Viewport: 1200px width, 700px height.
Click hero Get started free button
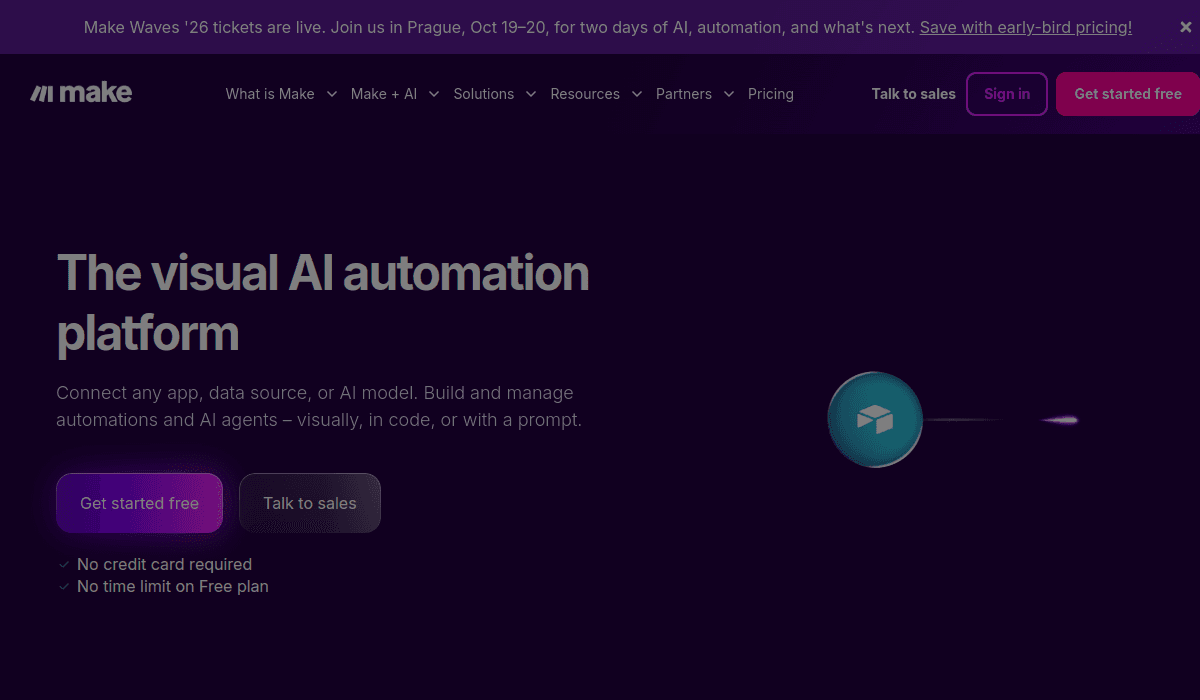(x=139, y=503)
